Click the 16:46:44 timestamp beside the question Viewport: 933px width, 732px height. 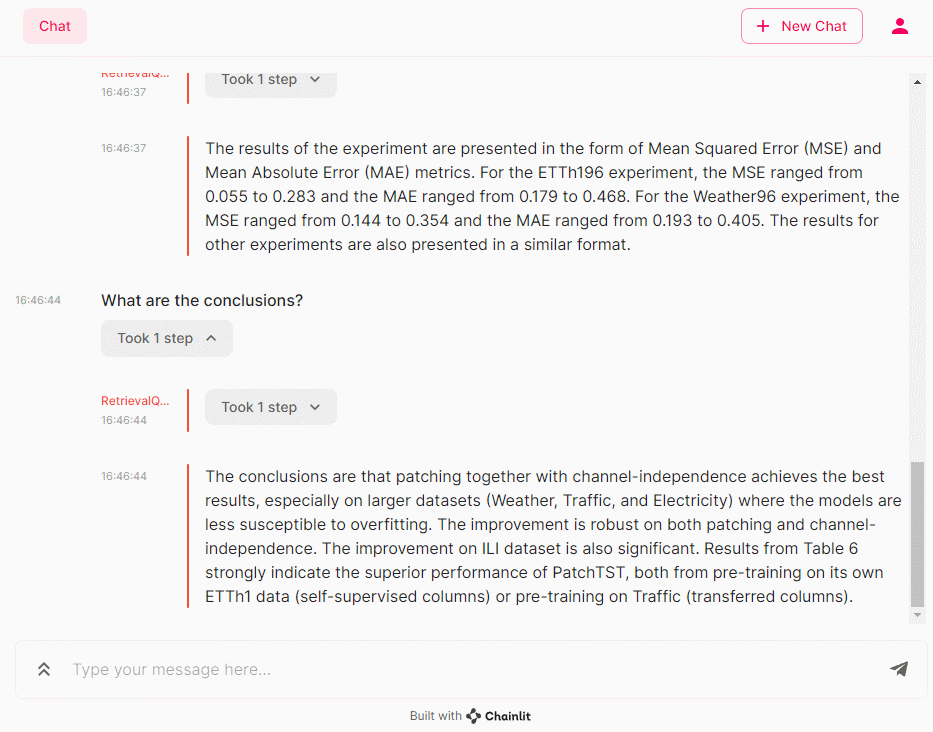(x=38, y=300)
